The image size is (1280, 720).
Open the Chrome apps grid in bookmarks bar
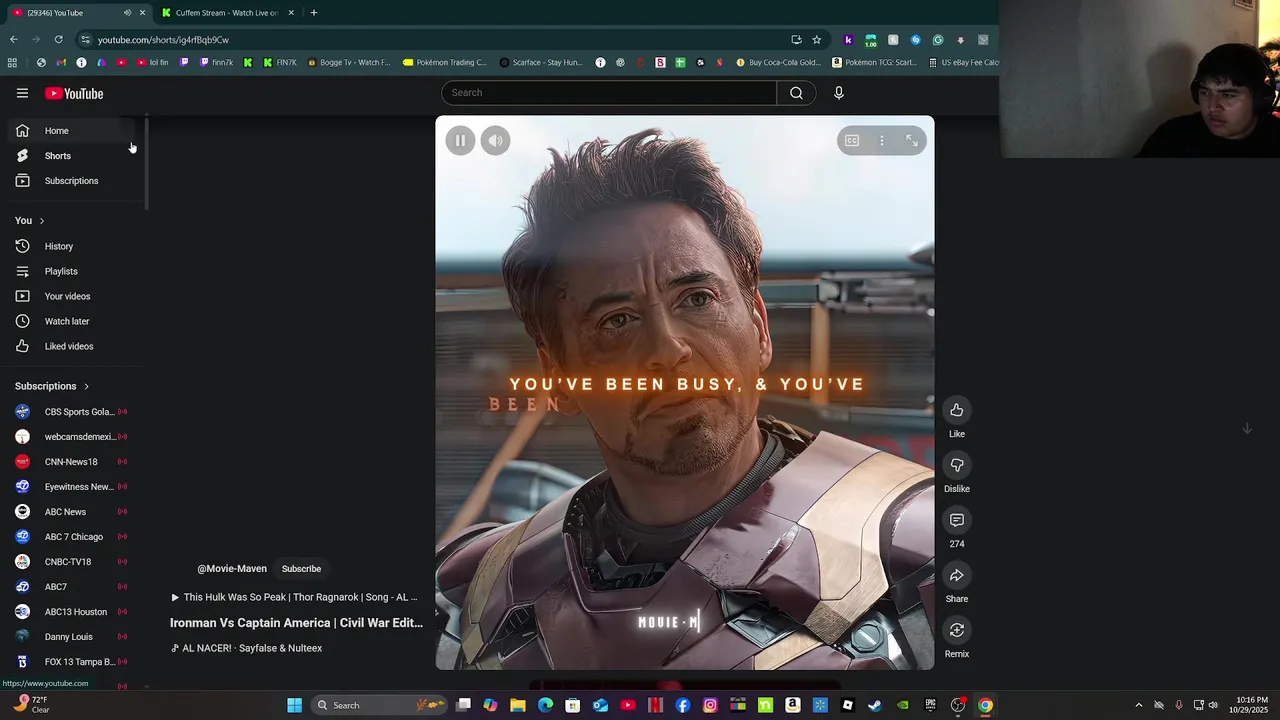12,62
